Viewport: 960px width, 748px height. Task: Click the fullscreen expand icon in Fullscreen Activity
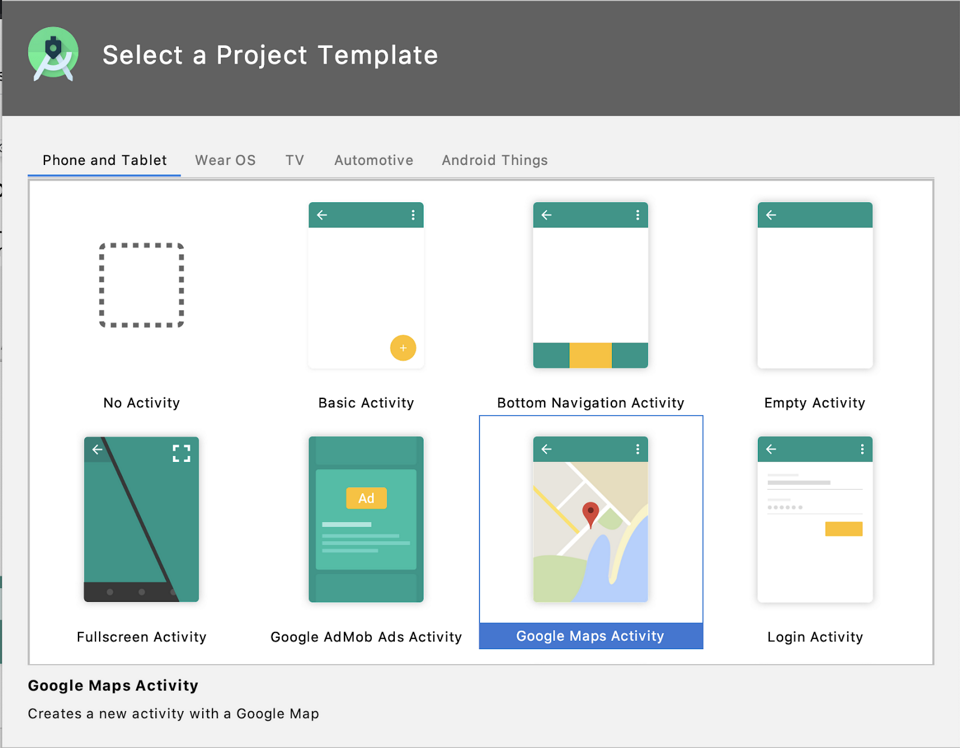click(181, 453)
